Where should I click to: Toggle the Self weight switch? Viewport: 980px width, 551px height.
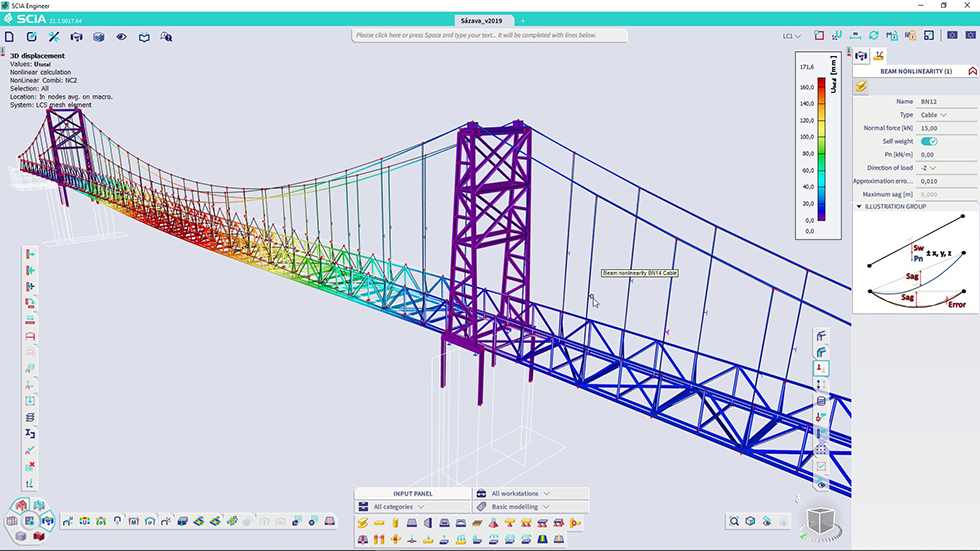[929, 141]
